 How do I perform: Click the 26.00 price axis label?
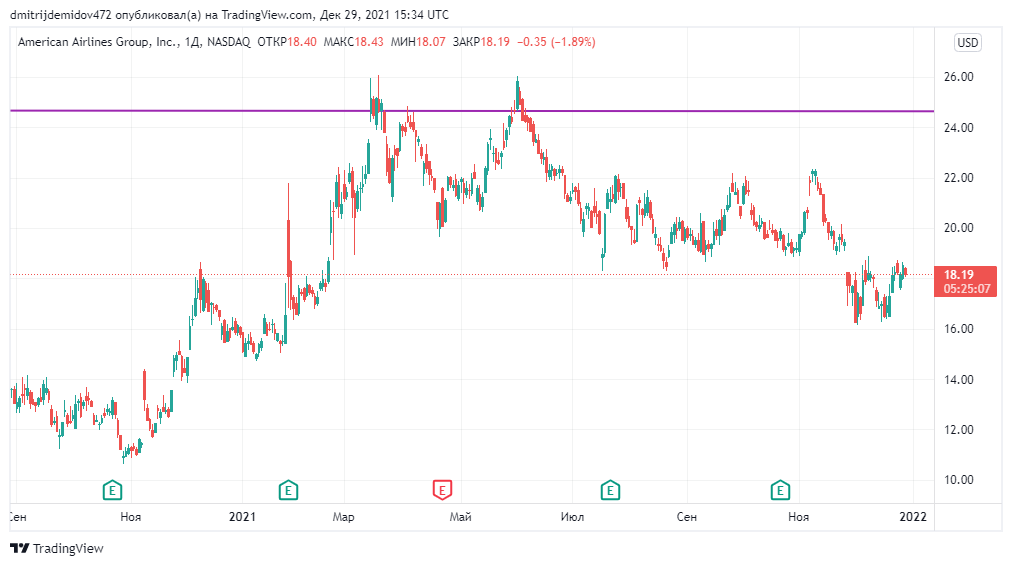click(x=958, y=77)
